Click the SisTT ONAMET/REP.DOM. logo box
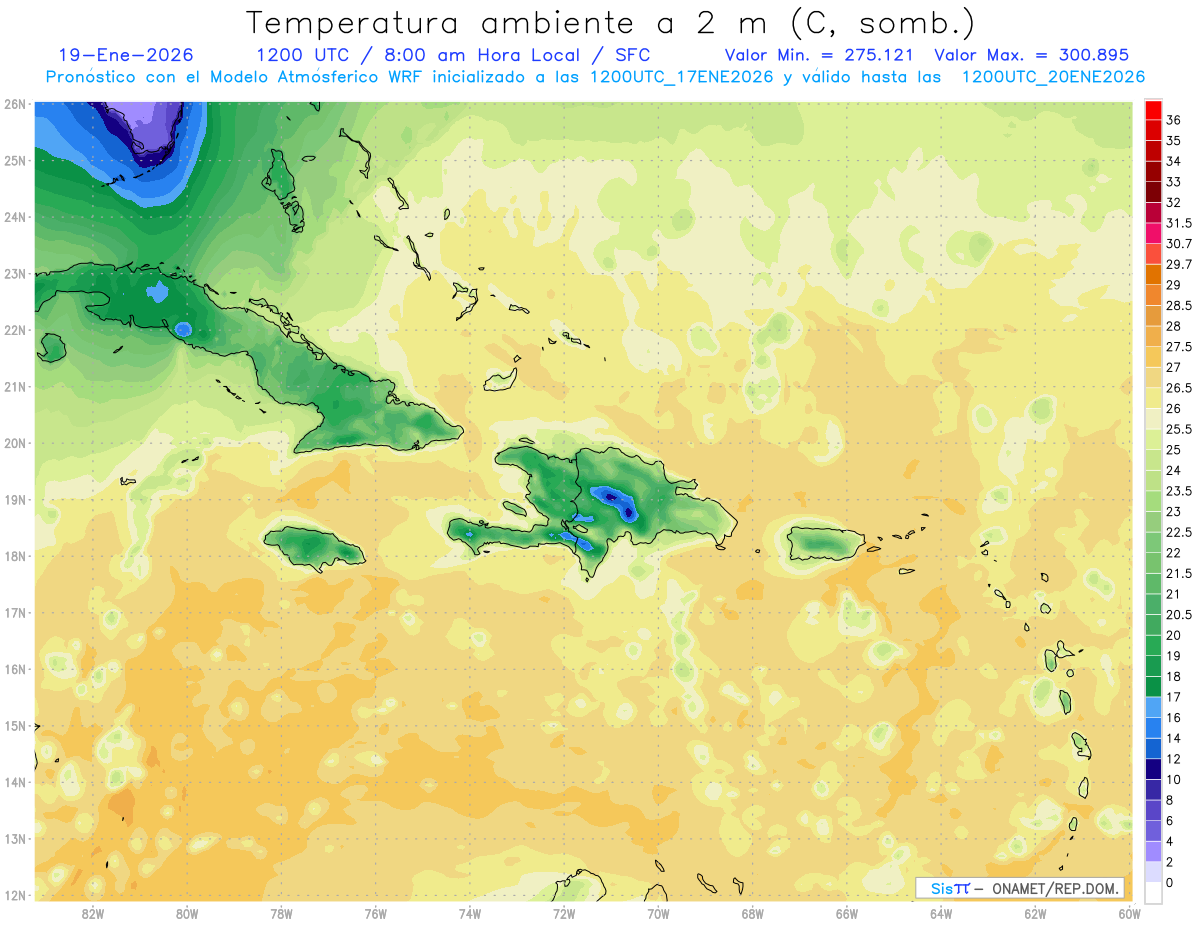 coord(1019,888)
